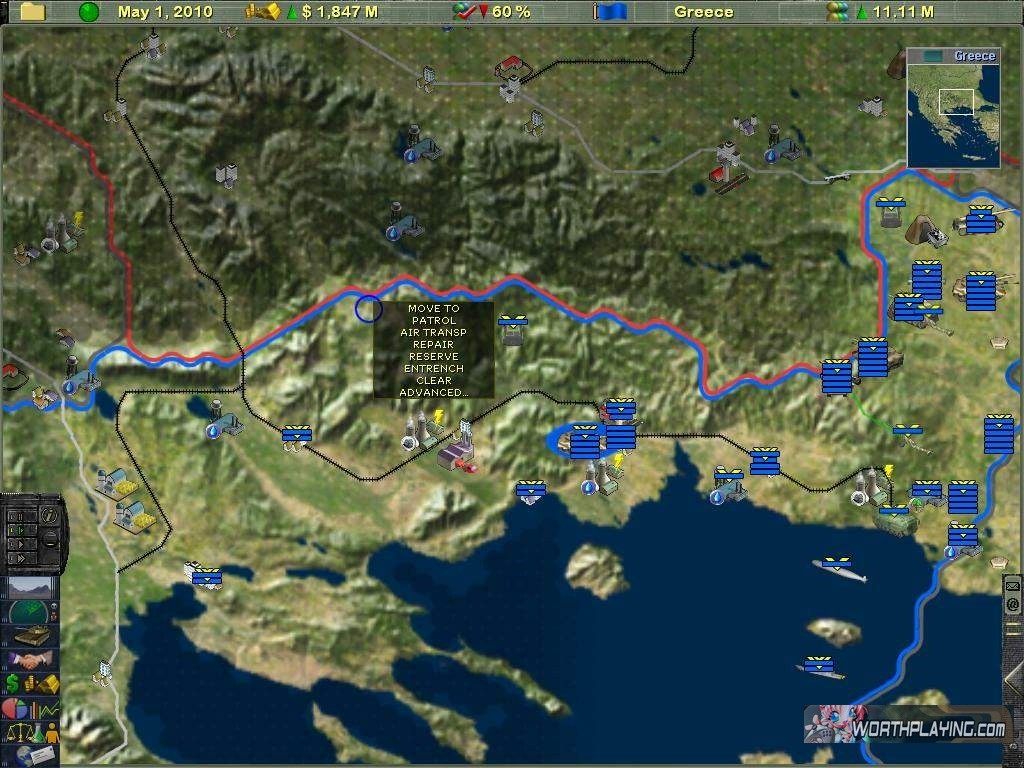Select PATROL from the orders menu

[434, 321]
